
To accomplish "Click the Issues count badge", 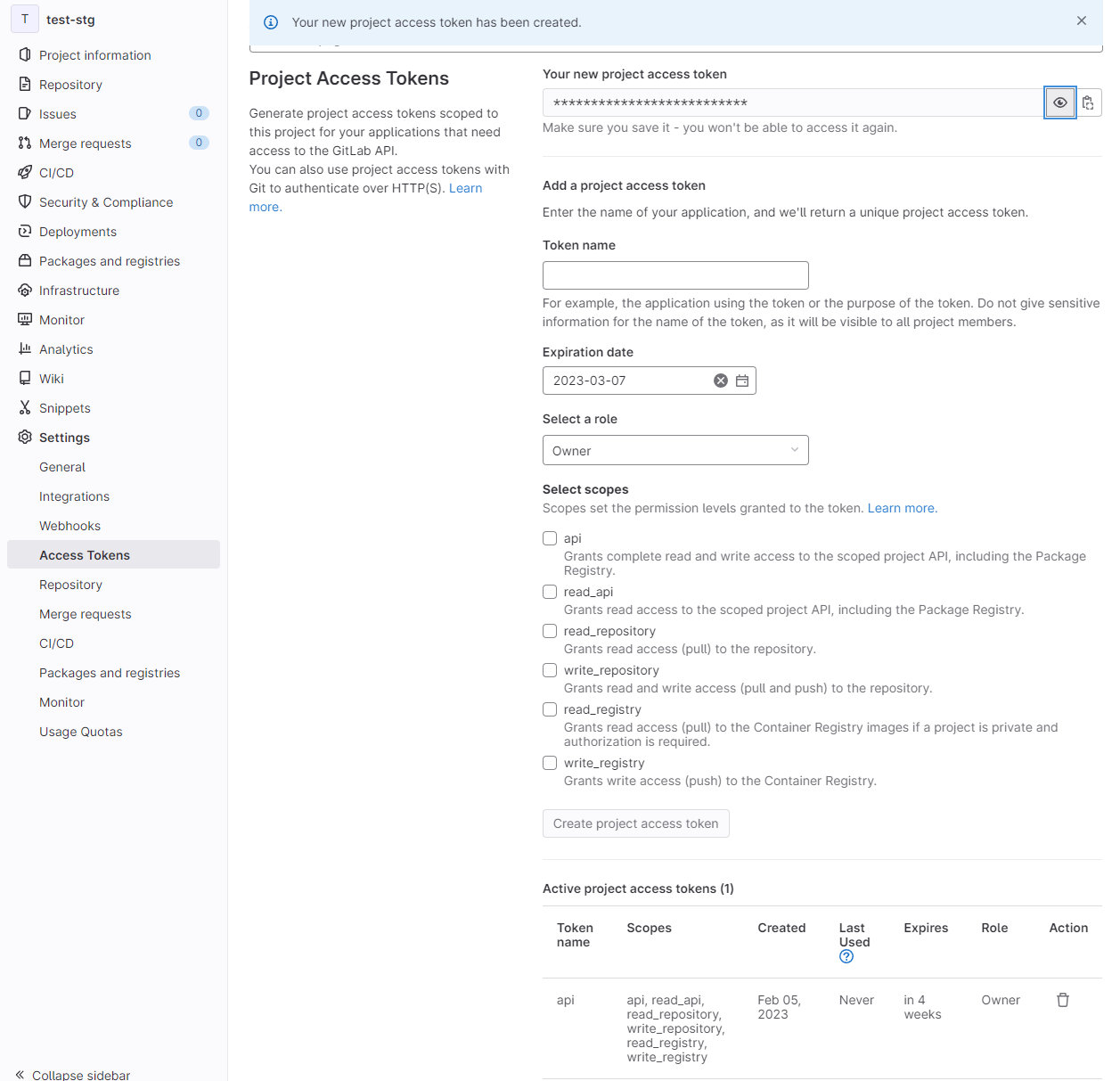I will tap(199, 113).
